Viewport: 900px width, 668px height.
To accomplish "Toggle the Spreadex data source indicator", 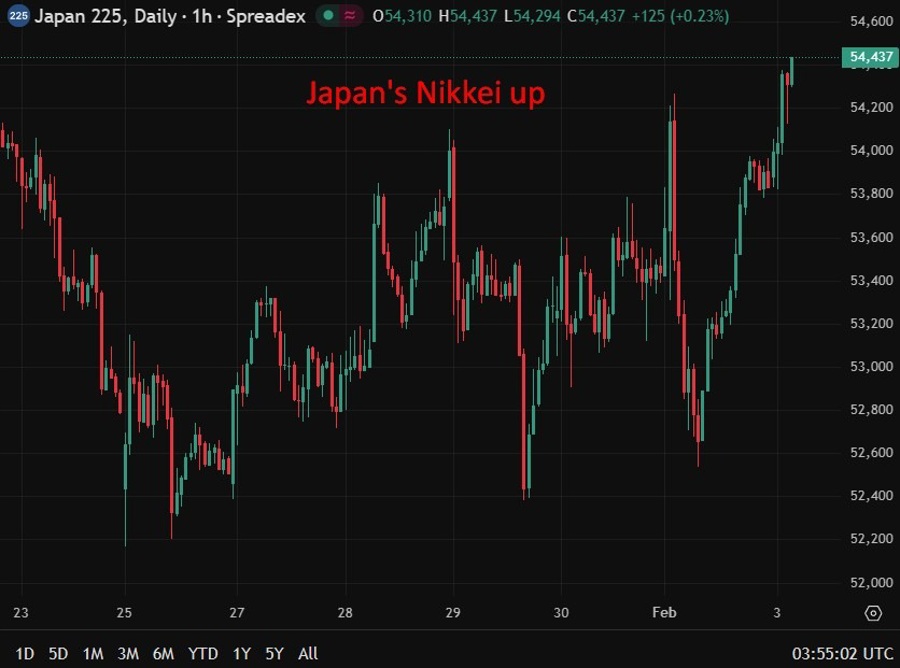I will click(x=268, y=16).
